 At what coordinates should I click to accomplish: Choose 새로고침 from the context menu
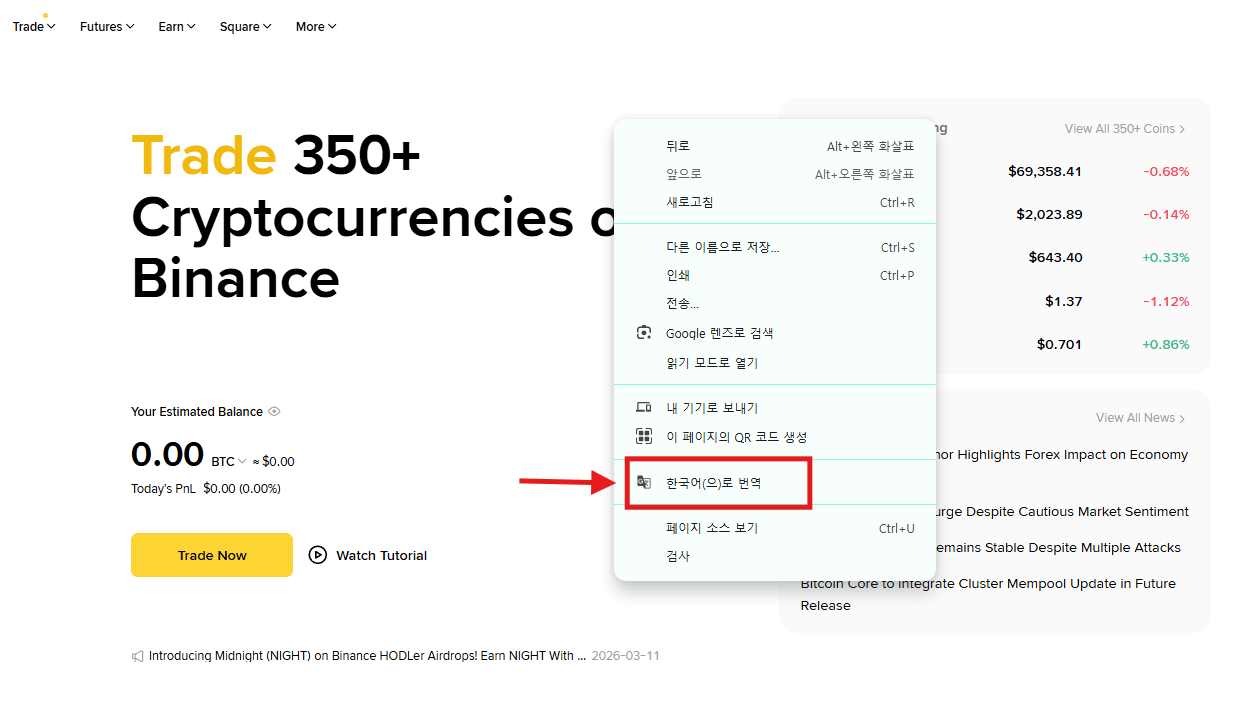775,202
